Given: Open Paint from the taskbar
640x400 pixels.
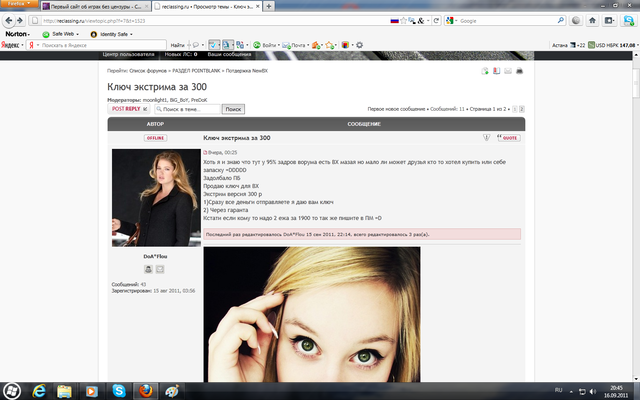Looking at the screenshot, I should [172, 391].
